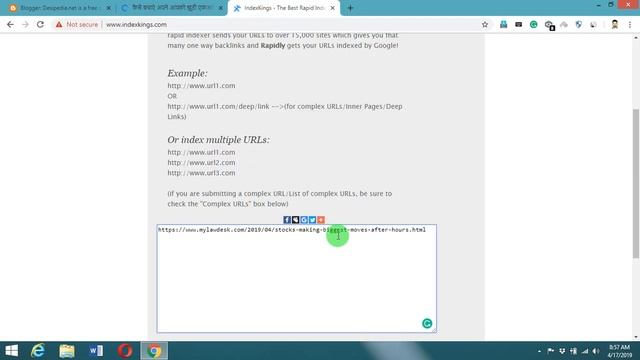This screenshot has height=360, width=640.
Task: Launch Internet Explorer from taskbar
Action: tap(38, 351)
